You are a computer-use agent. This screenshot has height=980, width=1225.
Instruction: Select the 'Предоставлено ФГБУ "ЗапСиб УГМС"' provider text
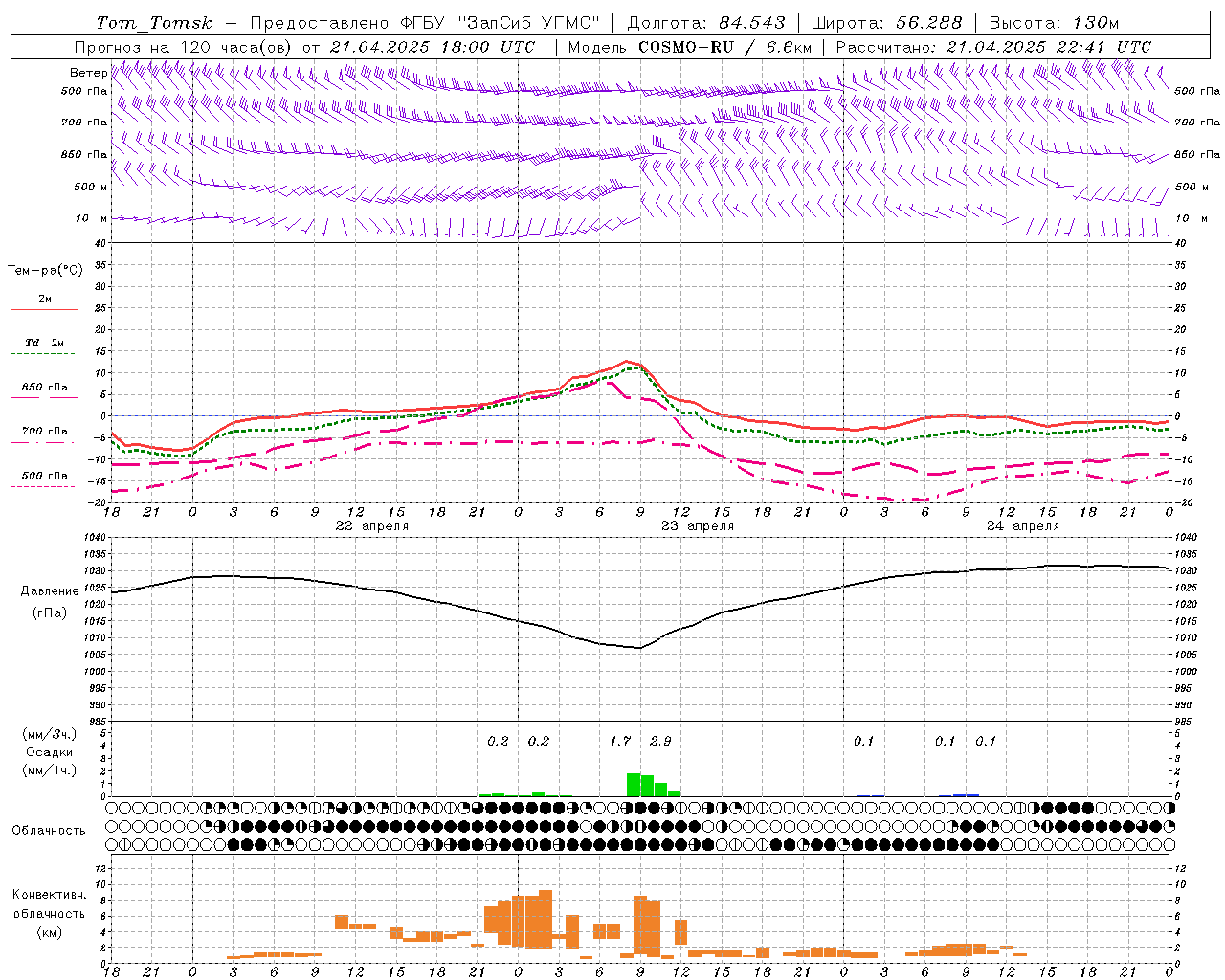coord(425,23)
